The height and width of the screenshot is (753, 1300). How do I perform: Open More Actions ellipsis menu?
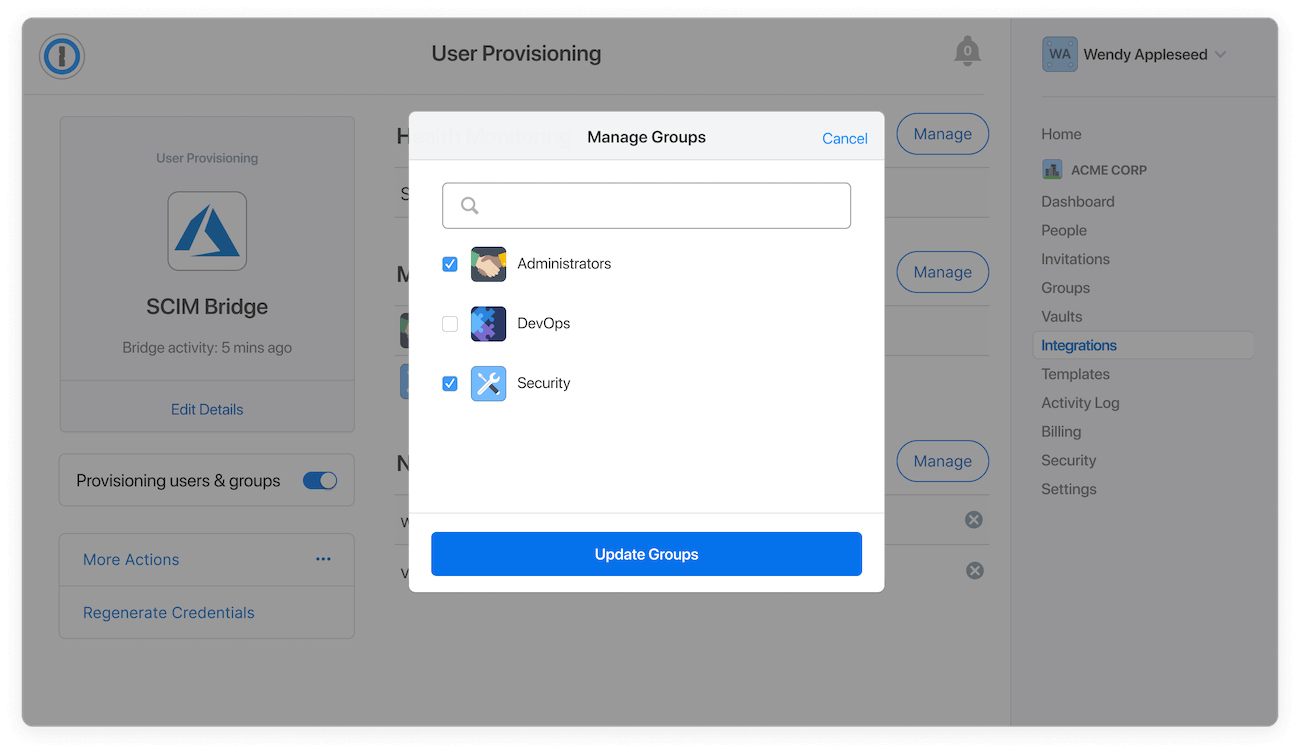323,559
